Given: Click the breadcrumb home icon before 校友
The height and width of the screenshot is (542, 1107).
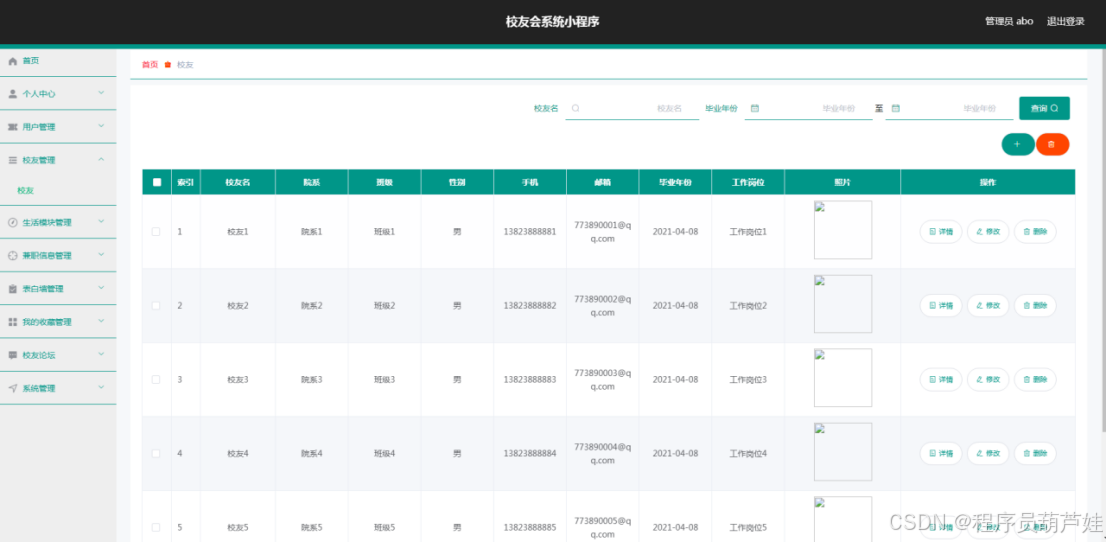Looking at the screenshot, I should click(x=168, y=65).
